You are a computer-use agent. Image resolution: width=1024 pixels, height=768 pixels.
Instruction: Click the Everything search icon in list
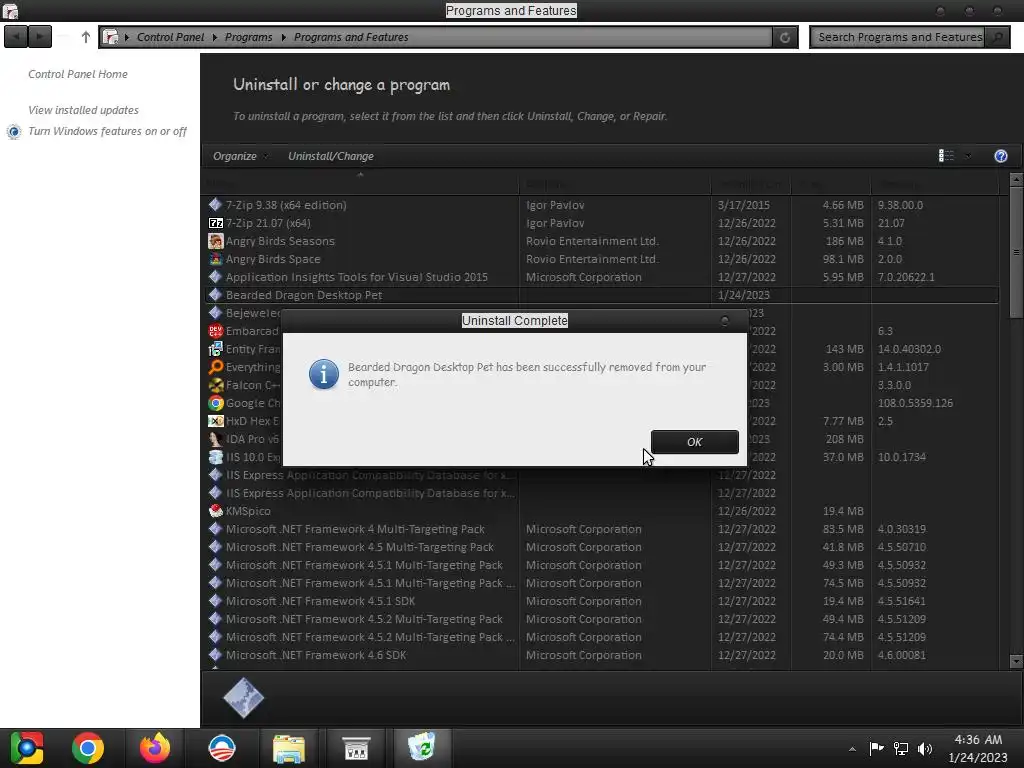pyautogui.click(x=216, y=367)
